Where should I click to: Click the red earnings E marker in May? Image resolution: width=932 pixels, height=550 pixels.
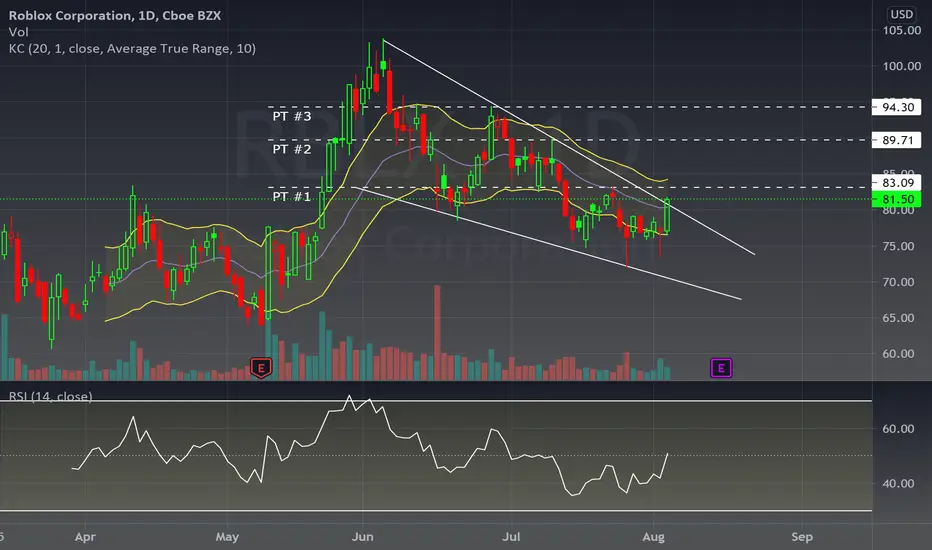[x=261, y=368]
